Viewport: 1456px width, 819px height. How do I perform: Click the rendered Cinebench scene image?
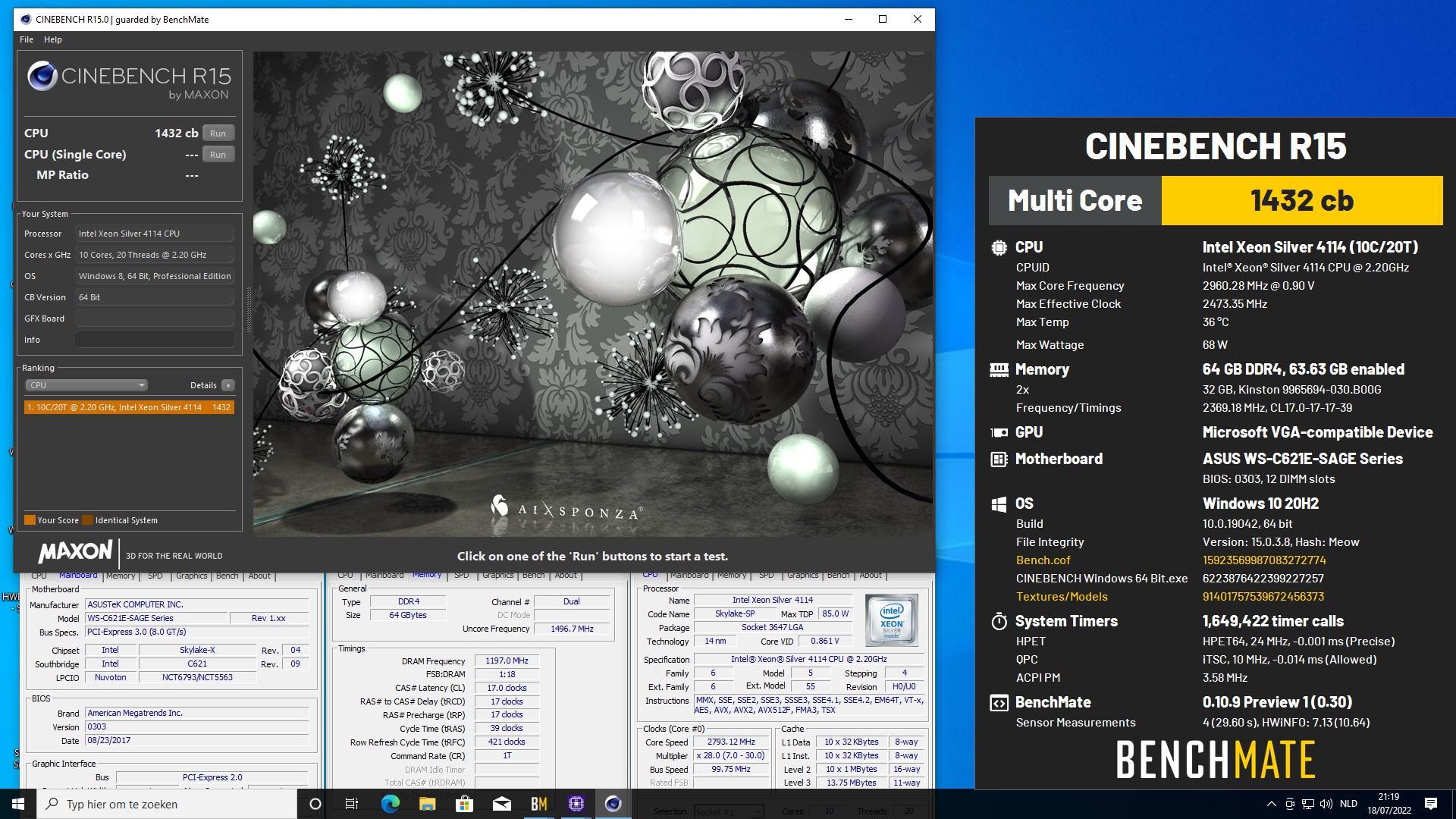click(592, 294)
